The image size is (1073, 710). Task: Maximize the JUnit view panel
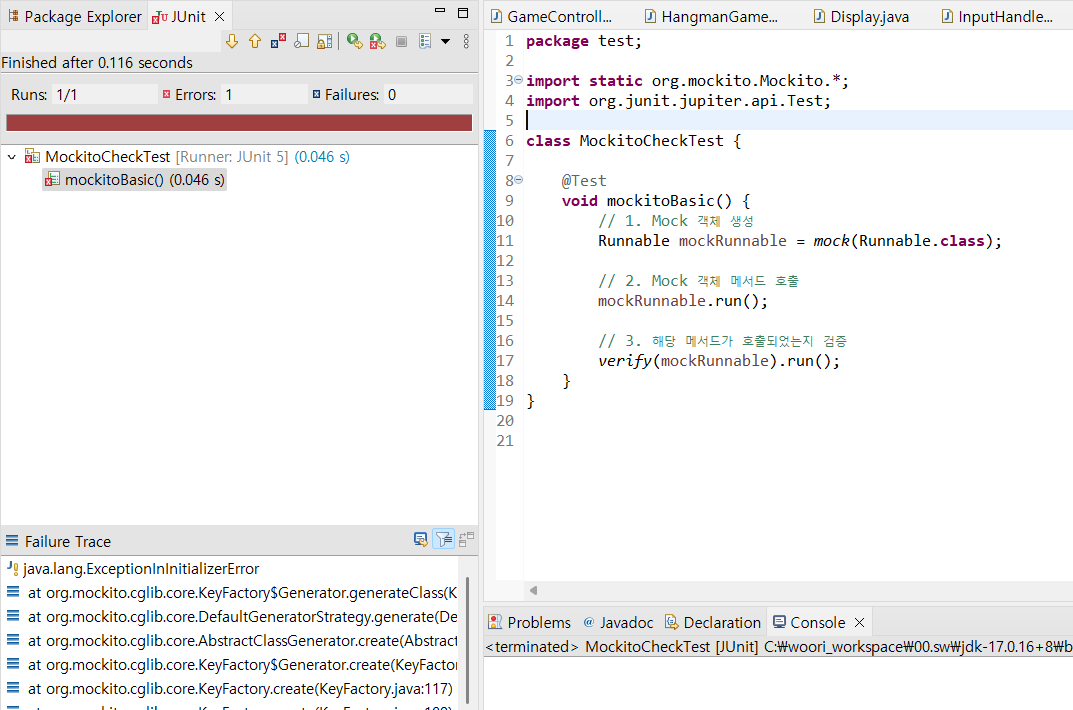point(463,12)
